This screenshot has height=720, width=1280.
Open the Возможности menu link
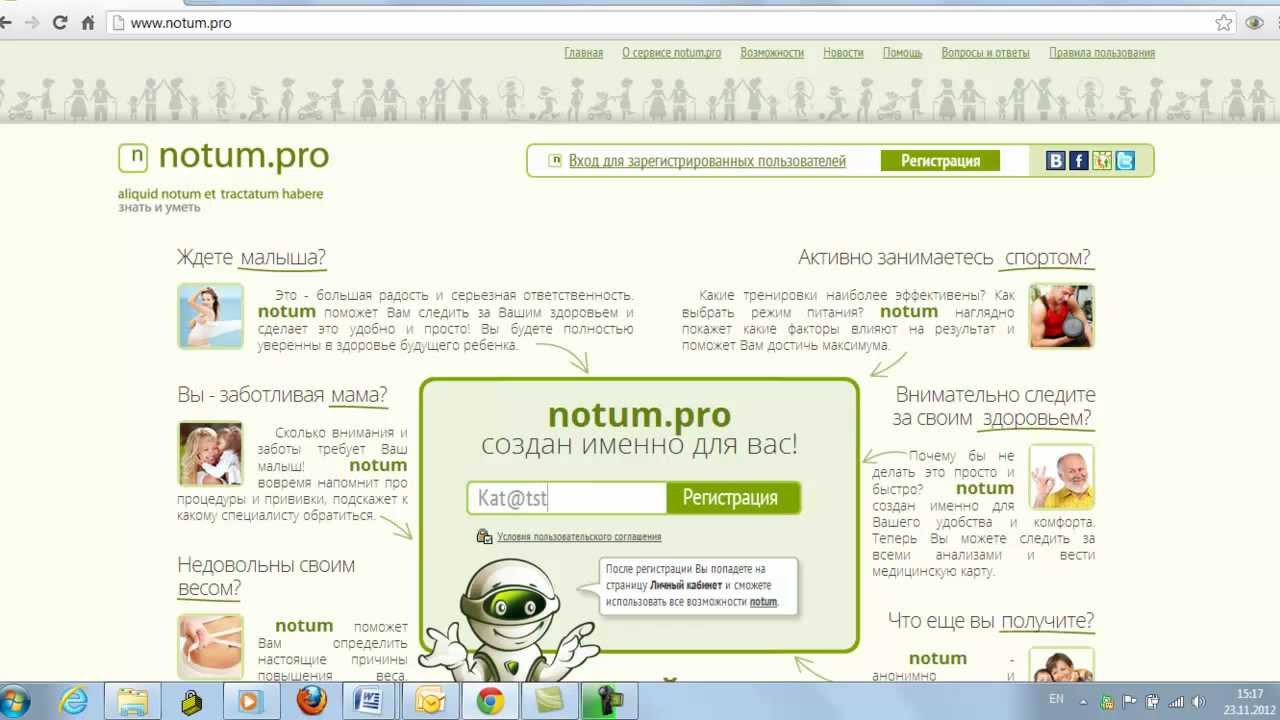tap(772, 53)
